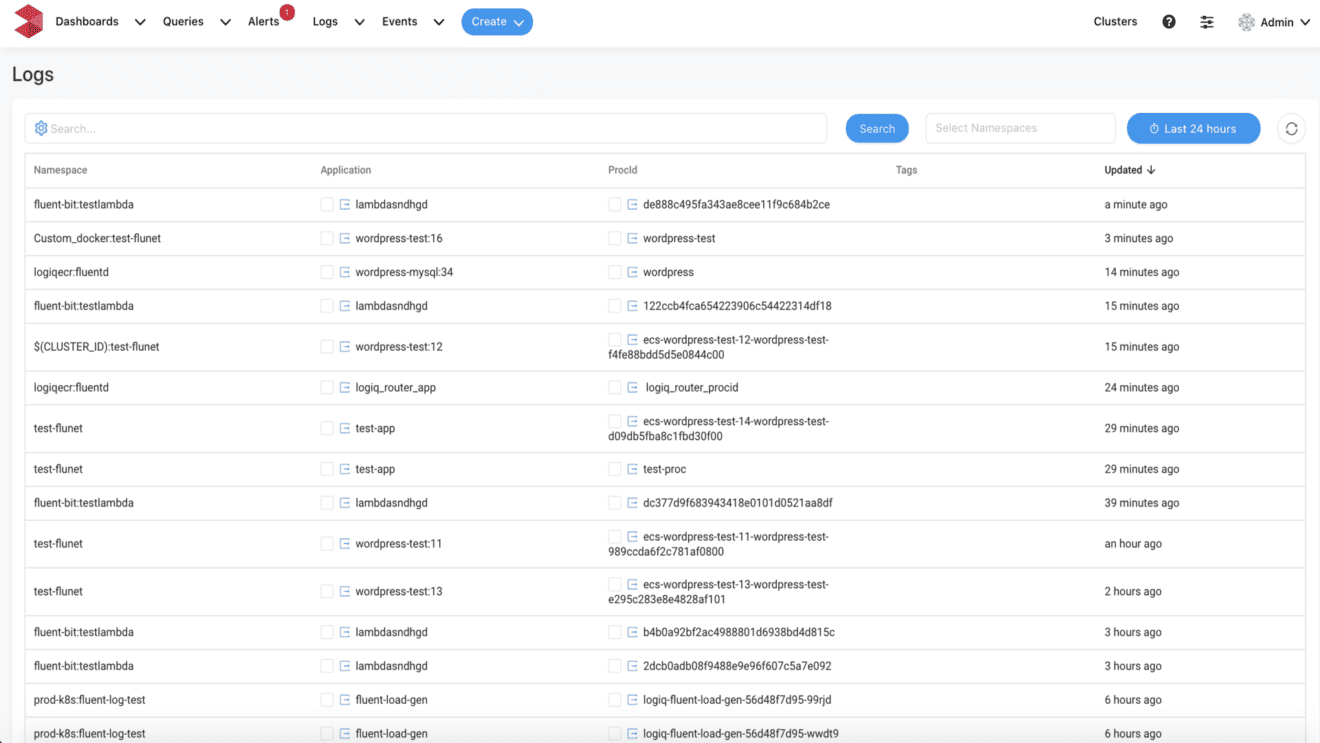
Task: Check the wordpress-mysql:34 application checkbox
Action: (x=327, y=272)
